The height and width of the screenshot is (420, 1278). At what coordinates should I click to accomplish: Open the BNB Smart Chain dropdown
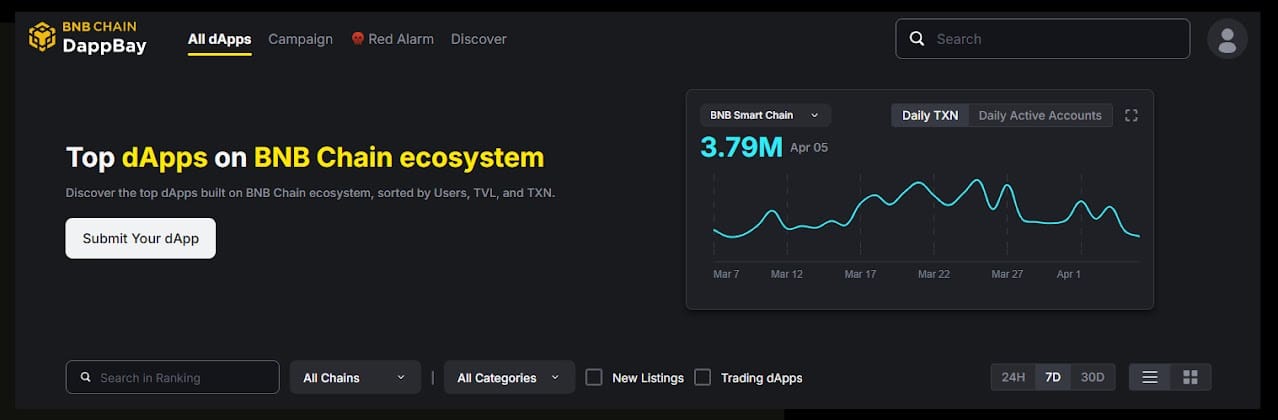765,115
